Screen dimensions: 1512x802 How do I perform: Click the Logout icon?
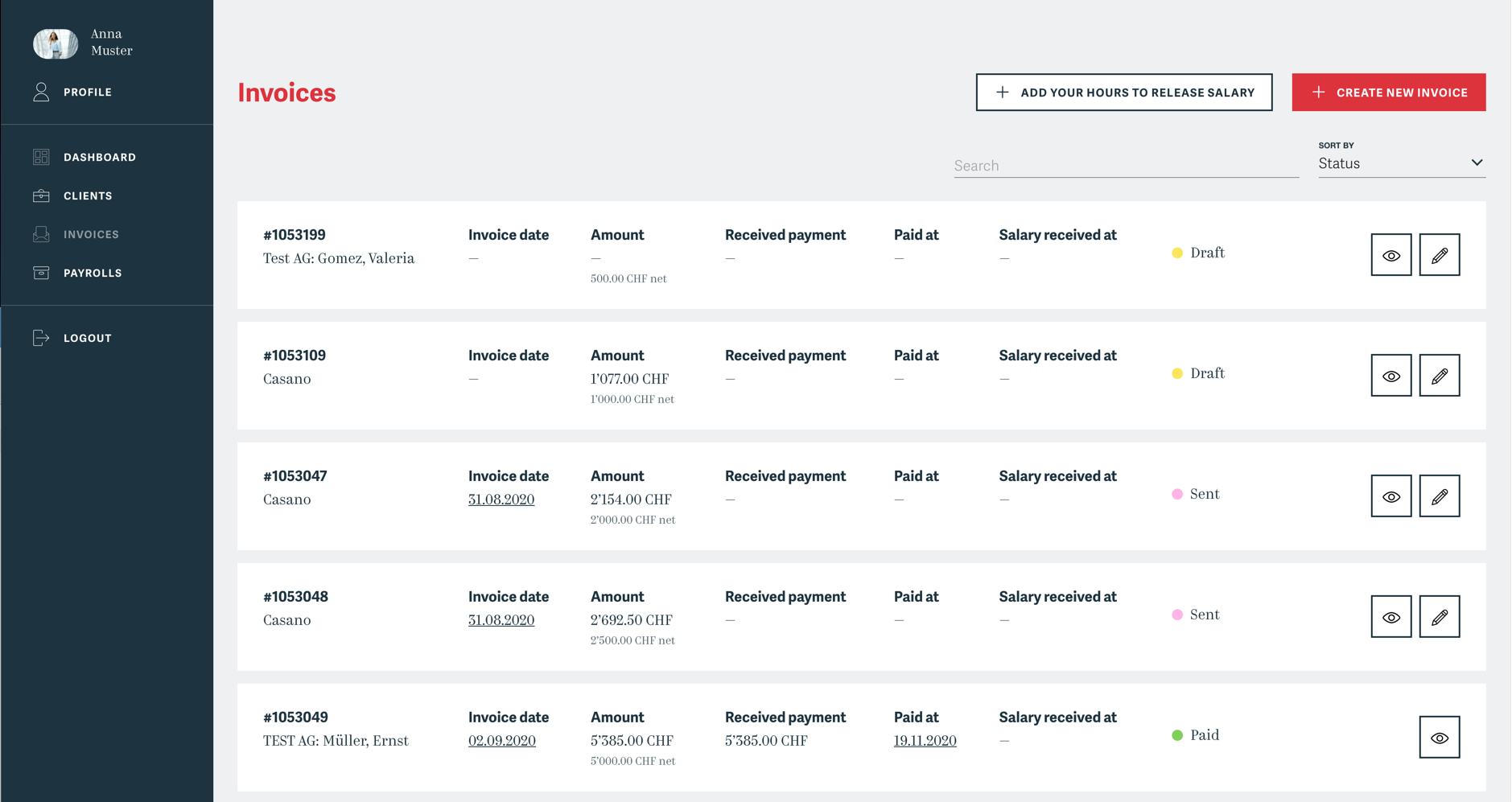[x=41, y=338]
